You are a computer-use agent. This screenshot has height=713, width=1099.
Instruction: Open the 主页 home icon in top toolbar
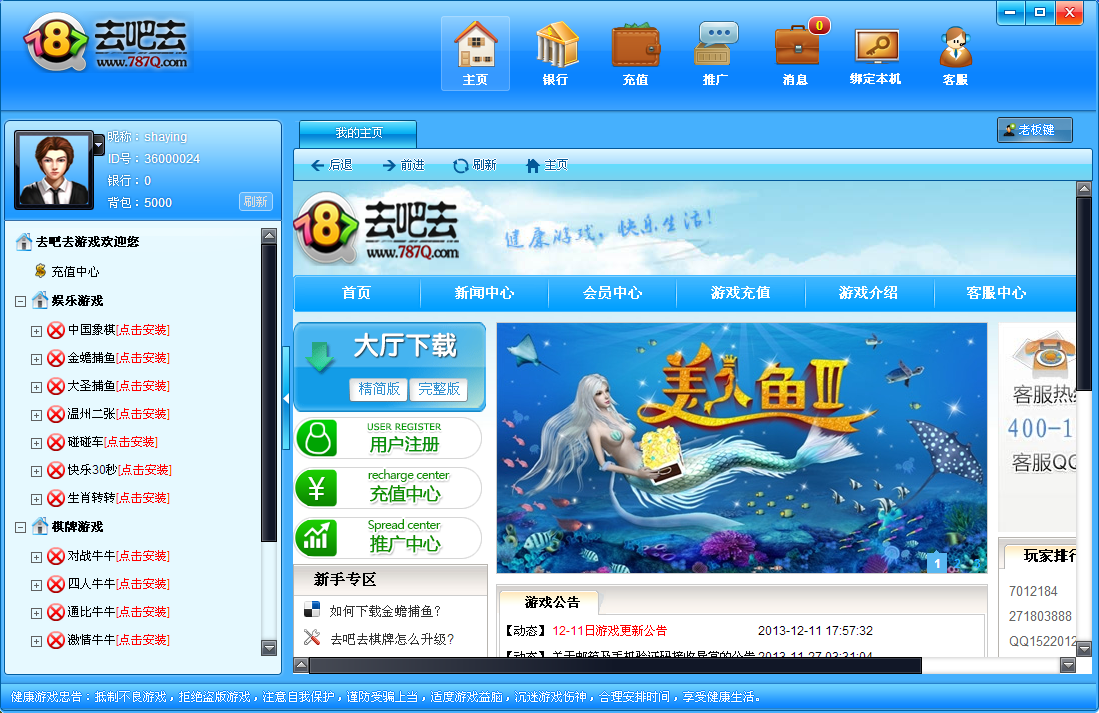[x=475, y=53]
